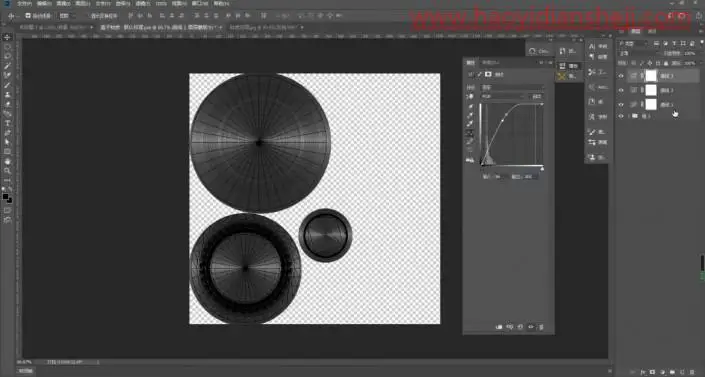Select the Hand tool
The width and height of the screenshot is (705, 377).
tap(7, 162)
